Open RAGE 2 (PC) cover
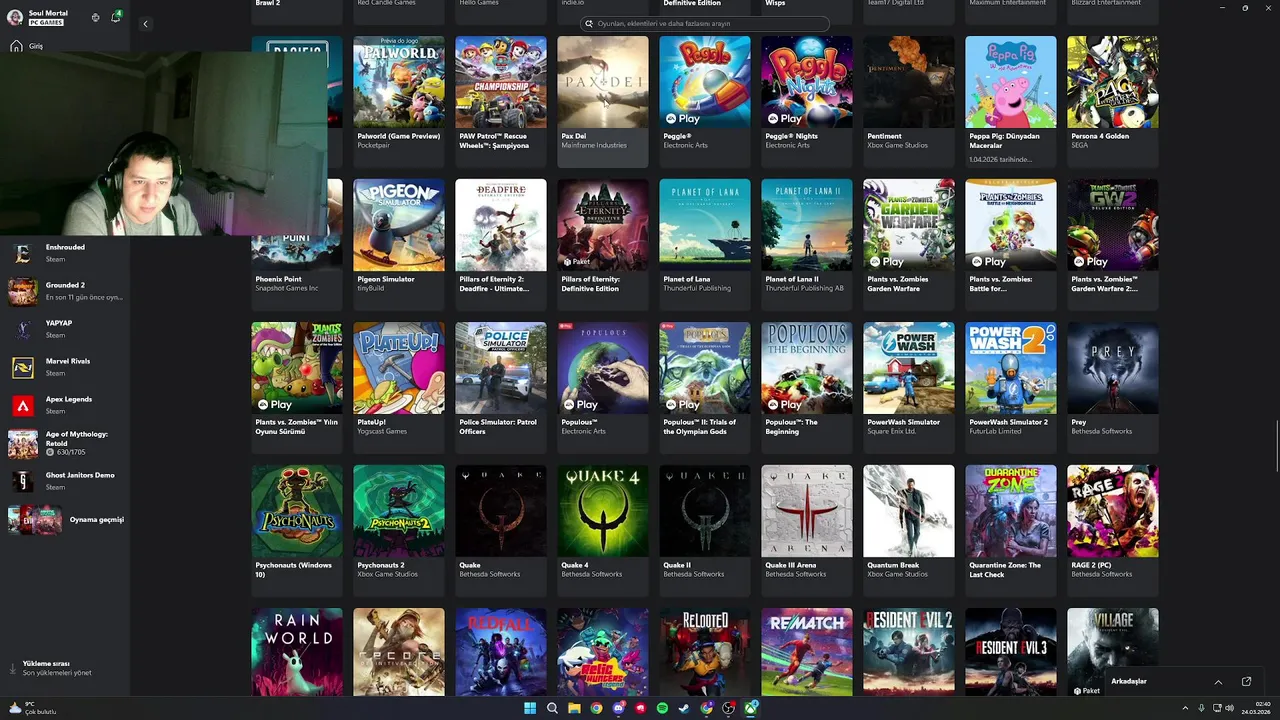Image resolution: width=1280 pixels, height=720 pixels. [1113, 511]
